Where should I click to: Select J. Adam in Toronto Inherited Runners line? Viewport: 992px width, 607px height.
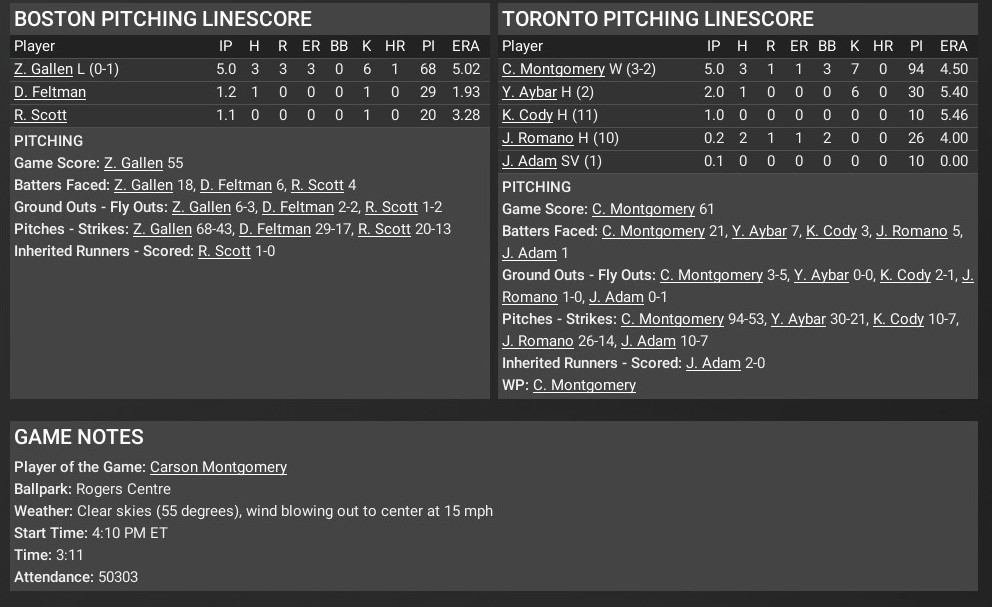point(711,363)
